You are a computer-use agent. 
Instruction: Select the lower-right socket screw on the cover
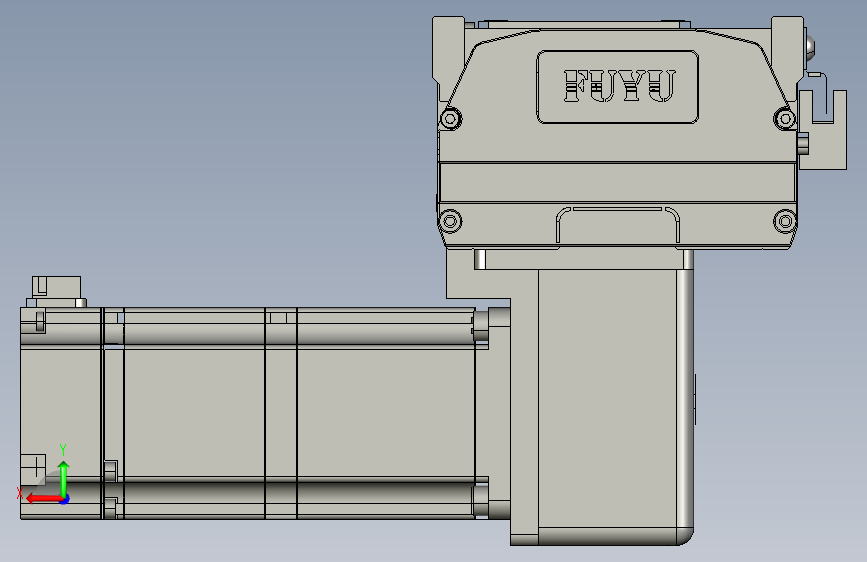[x=785, y=221]
